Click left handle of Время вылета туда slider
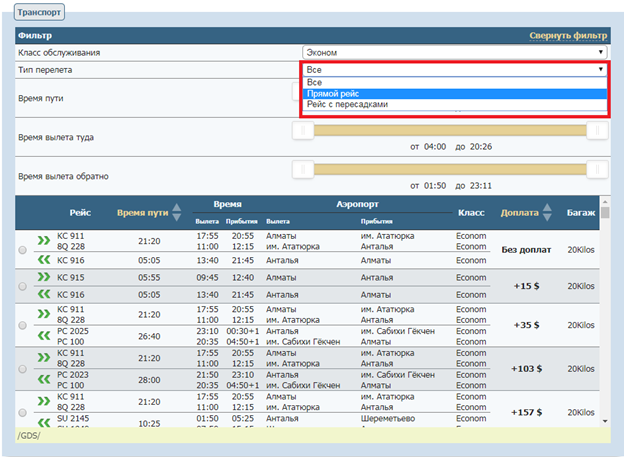 coord(303,131)
